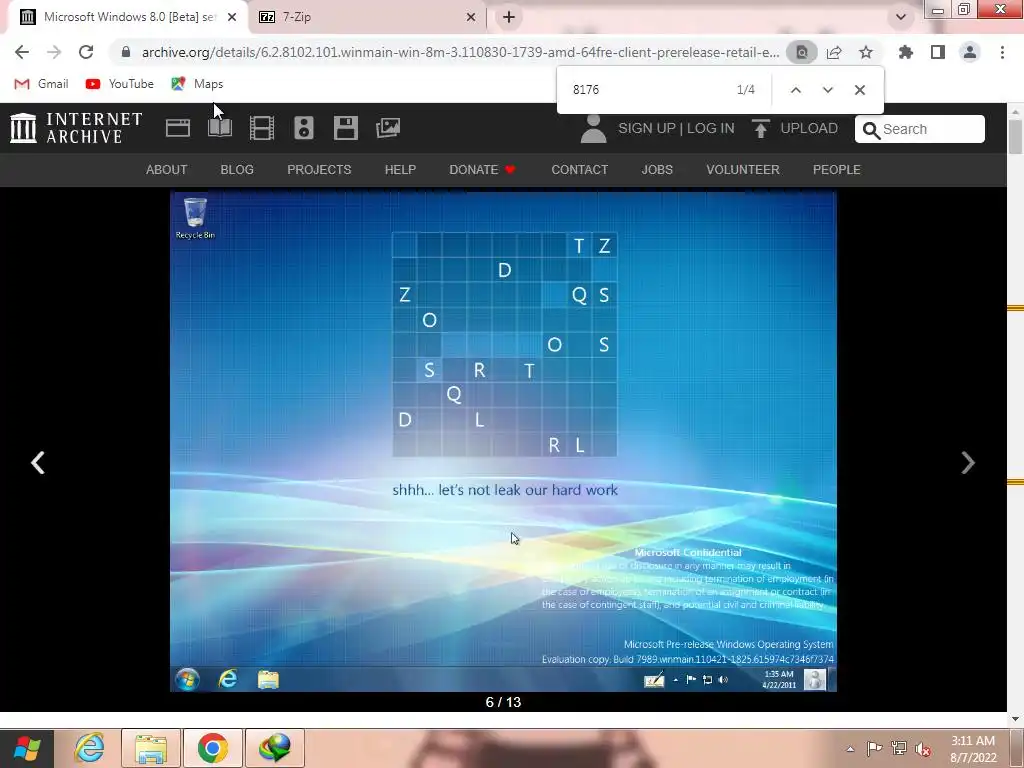The width and height of the screenshot is (1024, 768).
Task: Open the Chrome three-dot menu
Action: pyautogui.click(x=1002, y=52)
